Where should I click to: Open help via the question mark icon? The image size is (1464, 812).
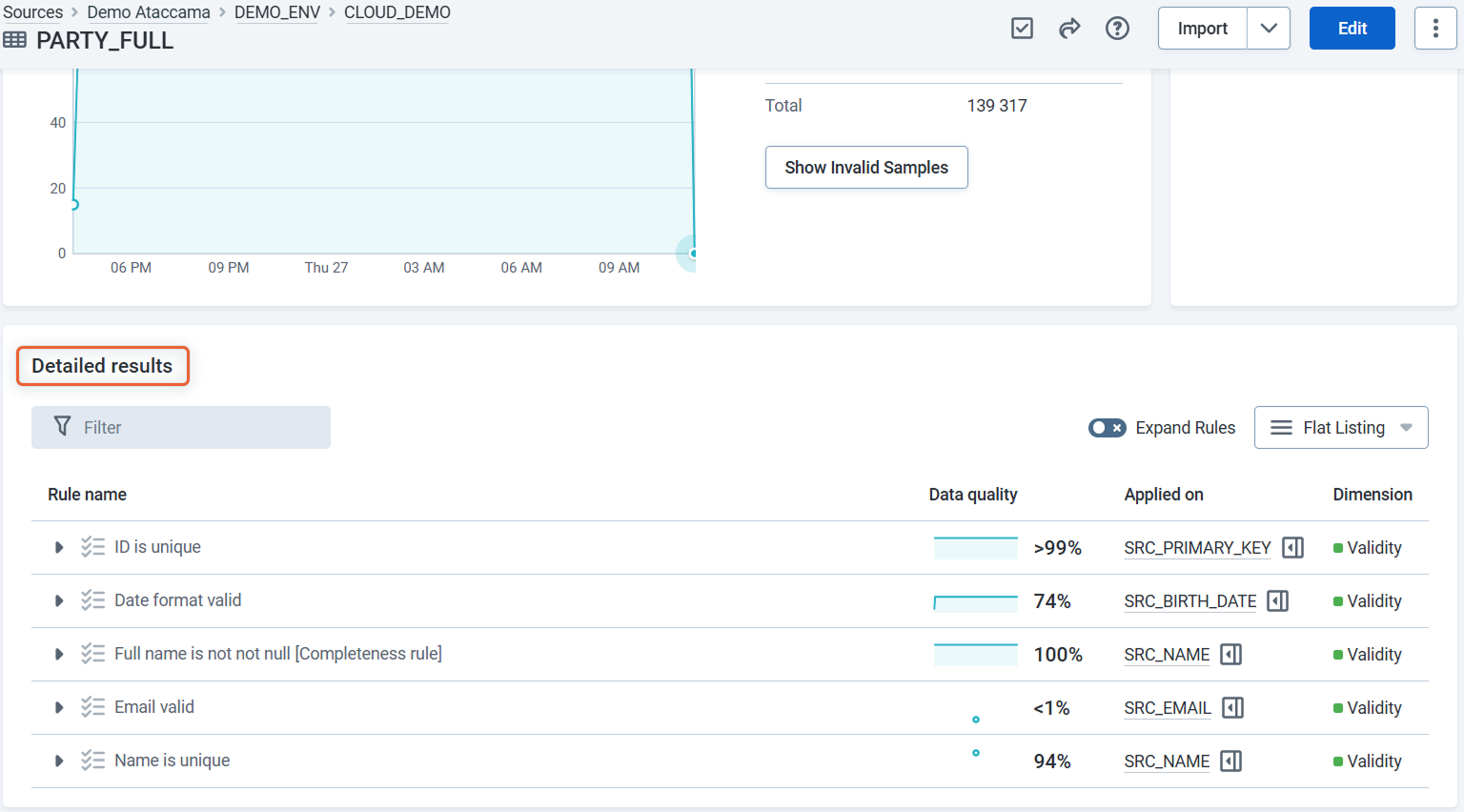(1117, 28)
